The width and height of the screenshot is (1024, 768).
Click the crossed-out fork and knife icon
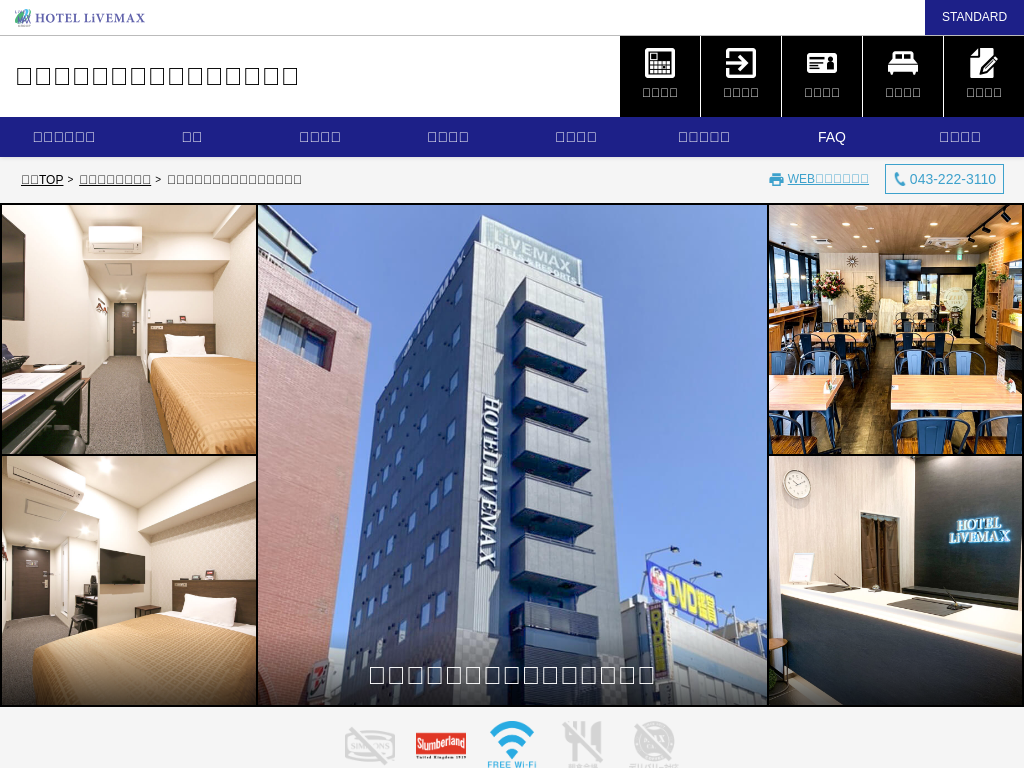coord(582,744)
